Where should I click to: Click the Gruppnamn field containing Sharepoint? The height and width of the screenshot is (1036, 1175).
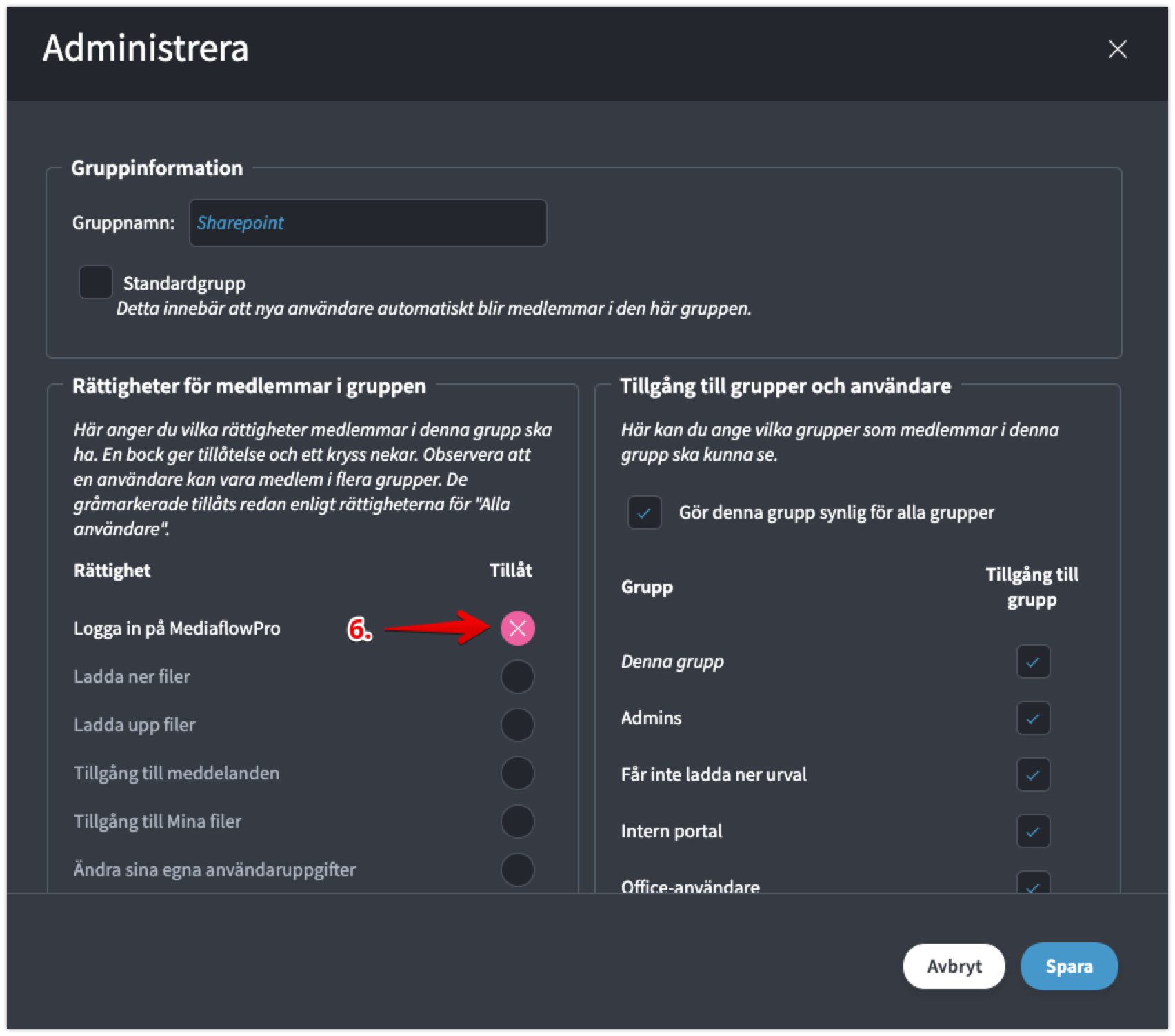click(368, 223)
